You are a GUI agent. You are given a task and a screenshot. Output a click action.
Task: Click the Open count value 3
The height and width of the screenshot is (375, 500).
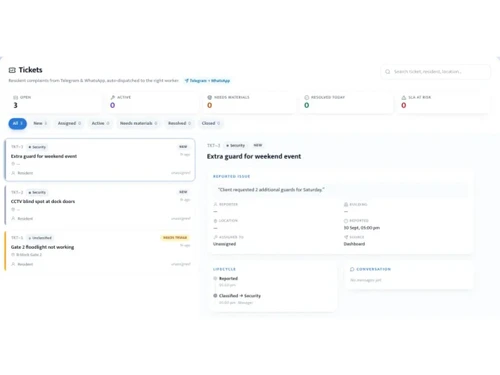(15, 105)
